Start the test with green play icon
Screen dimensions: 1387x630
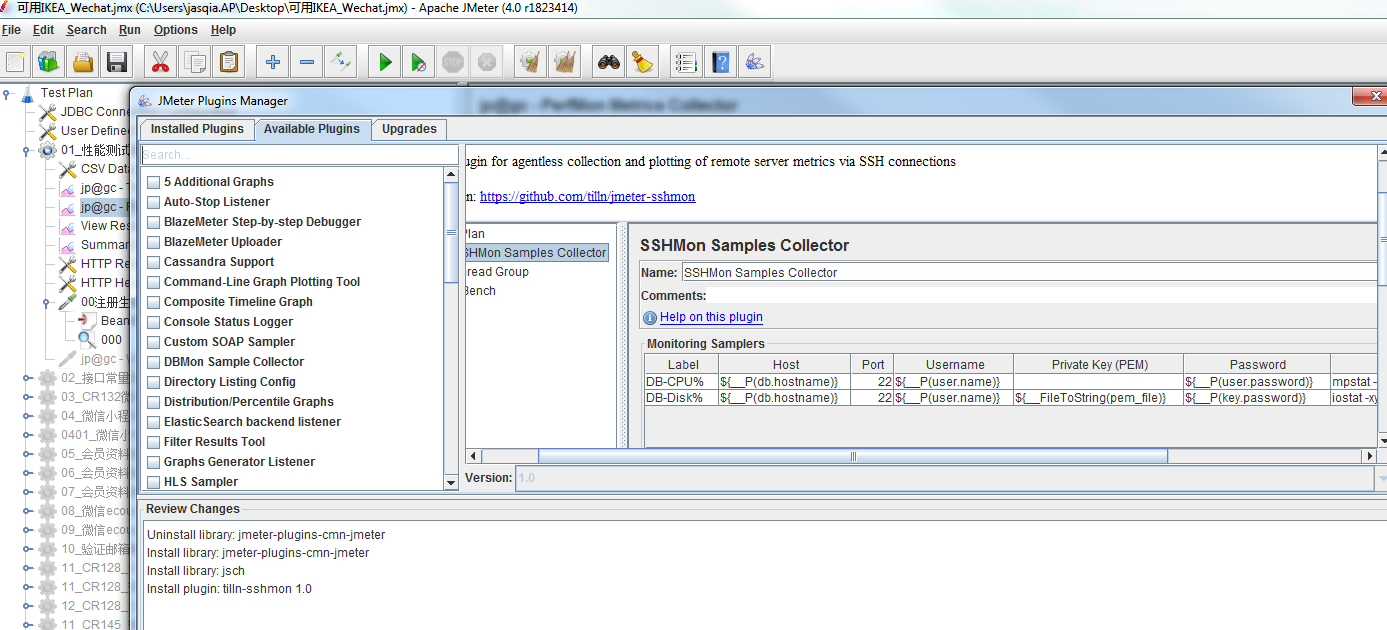click(x=384, y=62)
